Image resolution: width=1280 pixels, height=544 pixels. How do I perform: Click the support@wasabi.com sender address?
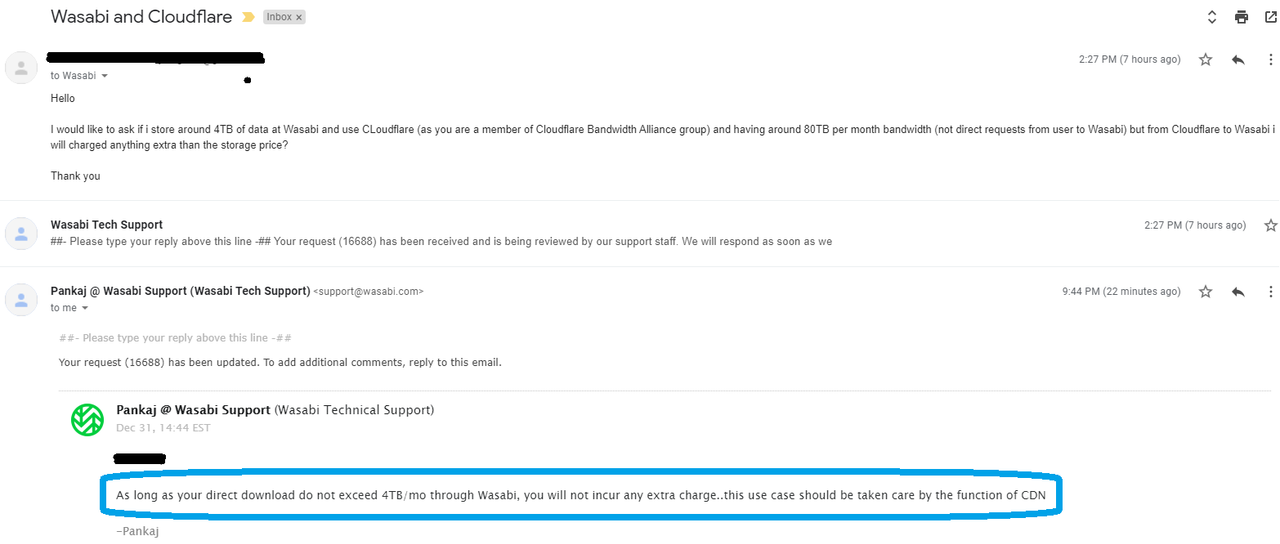click(368, 292)
